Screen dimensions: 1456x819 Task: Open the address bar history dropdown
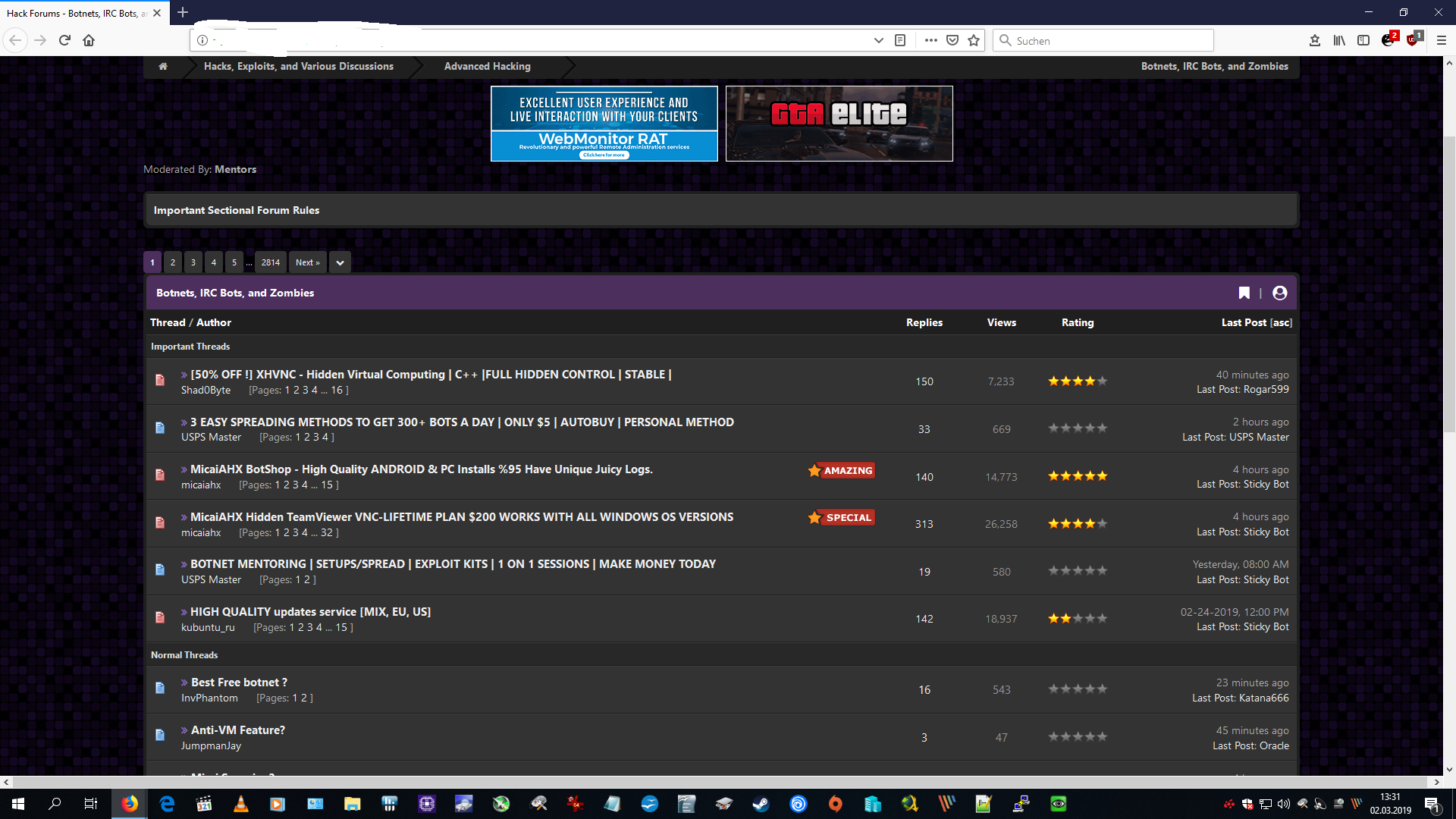coord(878,40)
